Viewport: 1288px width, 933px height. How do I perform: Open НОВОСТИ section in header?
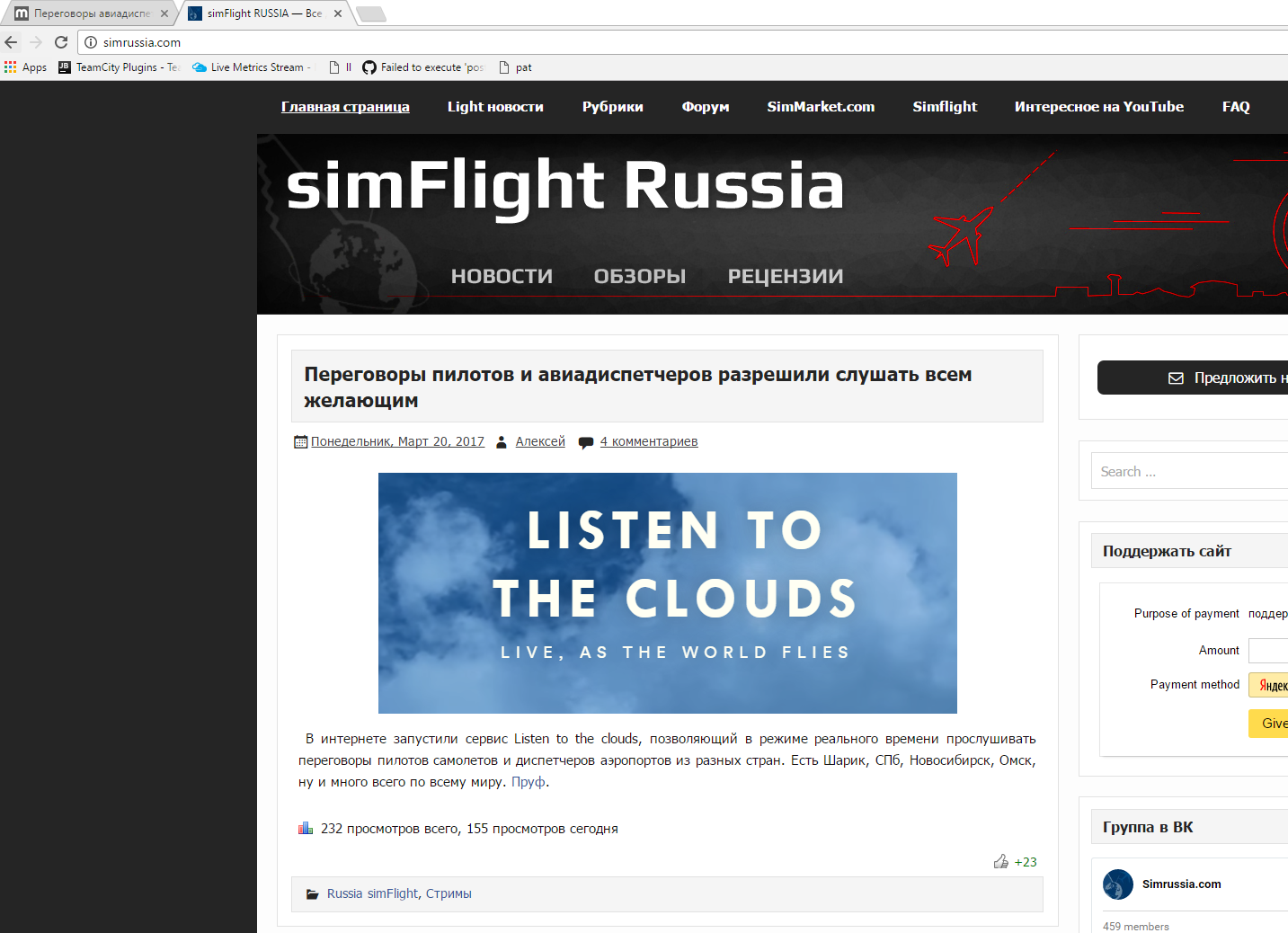(x=502, y=276)
